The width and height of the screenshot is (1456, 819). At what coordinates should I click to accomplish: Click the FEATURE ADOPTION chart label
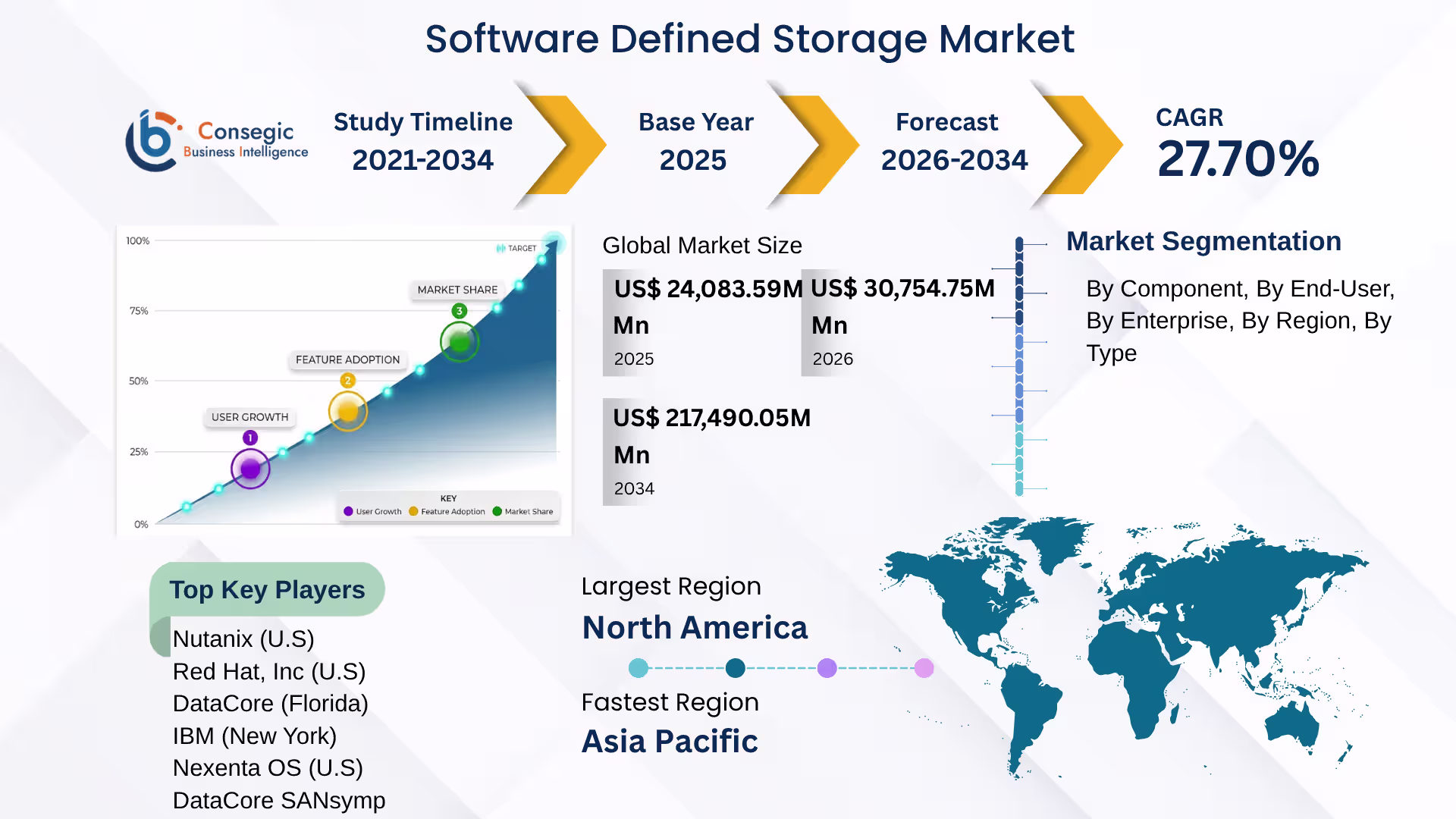point(347,359)
